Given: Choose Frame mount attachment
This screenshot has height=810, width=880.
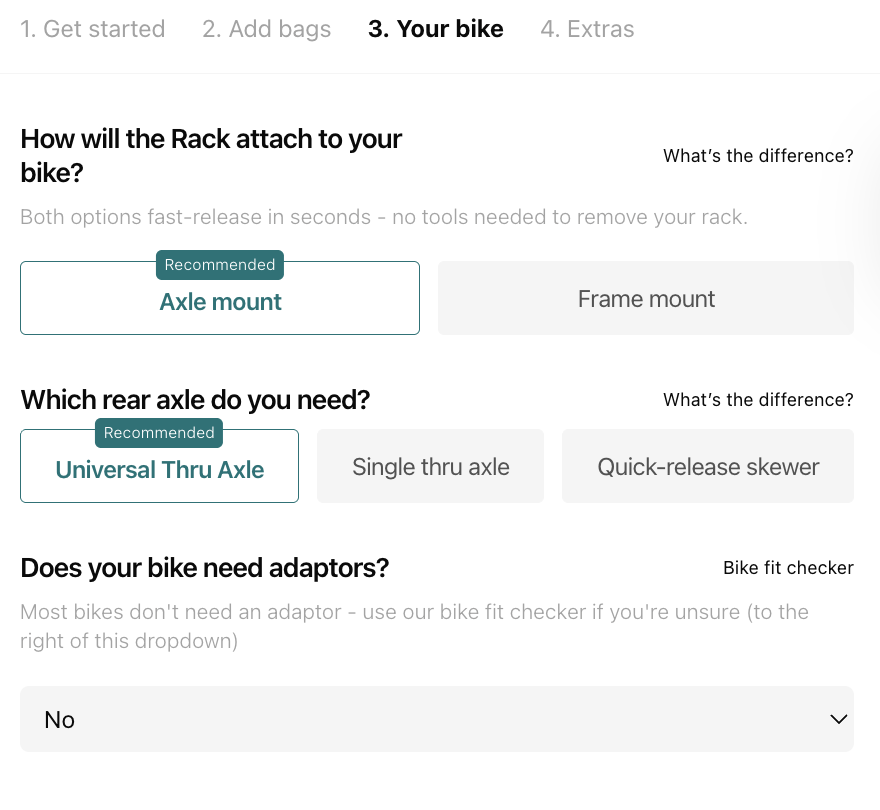Looking at the screenshot, I should 646,298.
